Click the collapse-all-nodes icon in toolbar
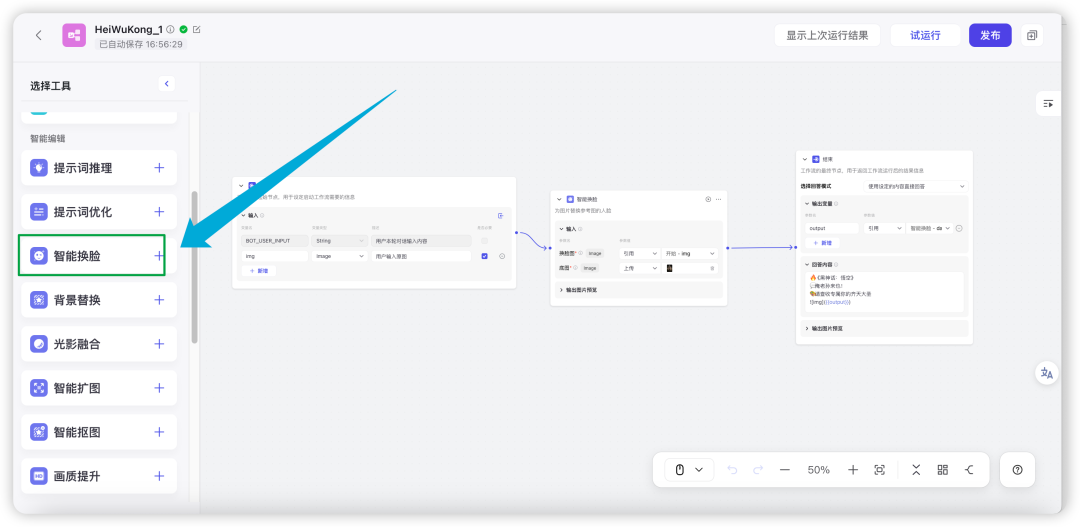This screenshot has width=1080, height=527. click(x=916, y=470)
